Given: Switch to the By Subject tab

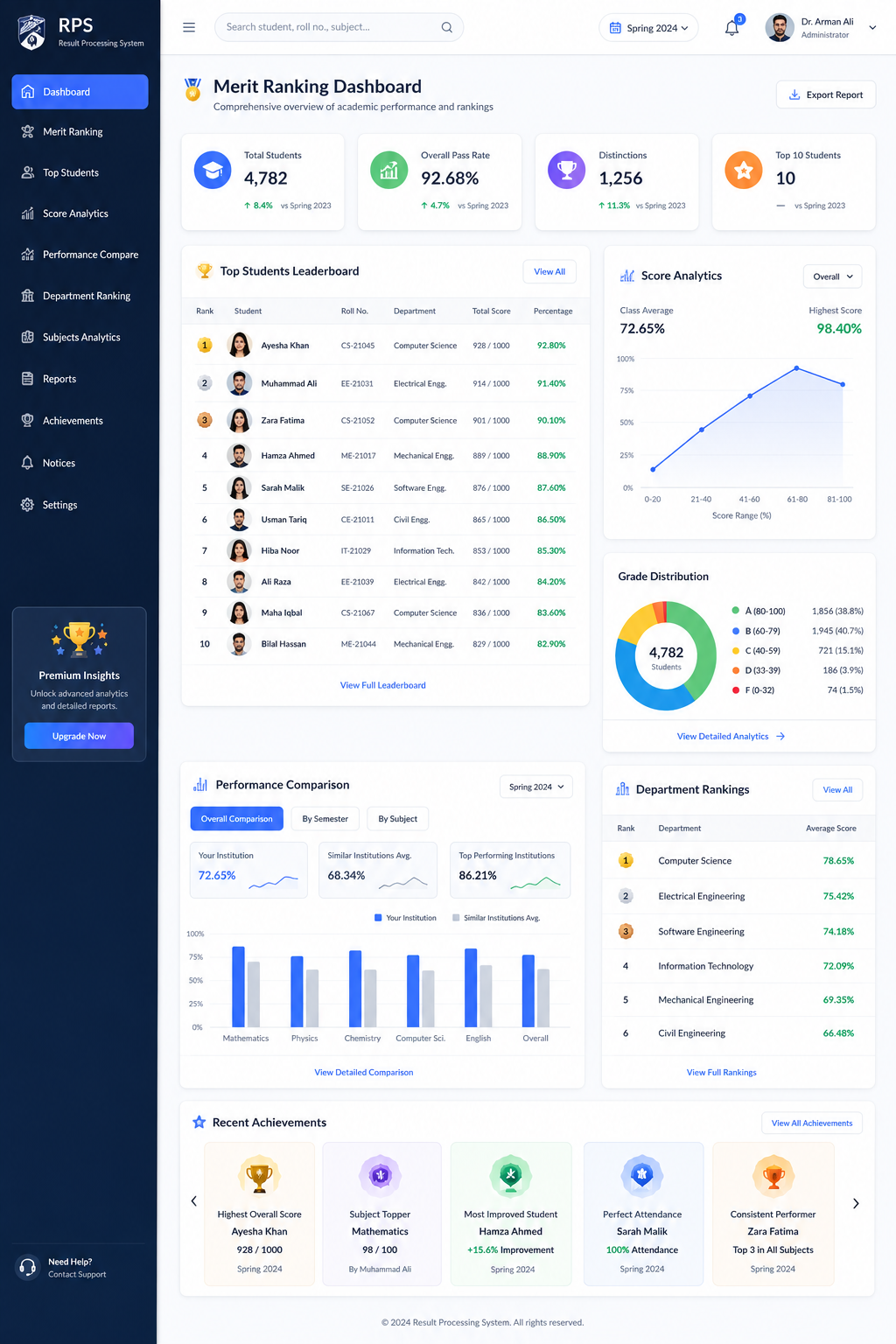Looking at the screenshot, I should pyautogui.click(x=398, y=819).
